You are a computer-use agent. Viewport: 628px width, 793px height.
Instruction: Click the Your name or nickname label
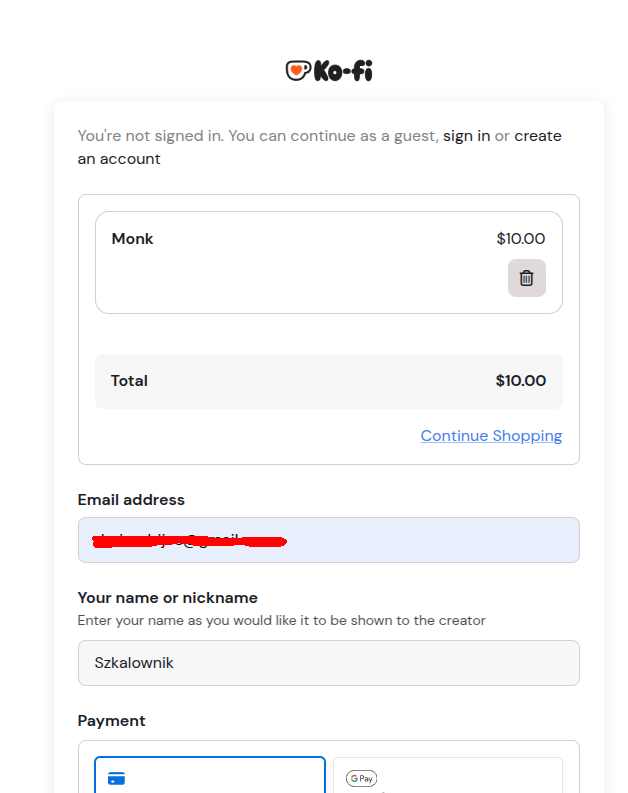click(x=167, y=598)
